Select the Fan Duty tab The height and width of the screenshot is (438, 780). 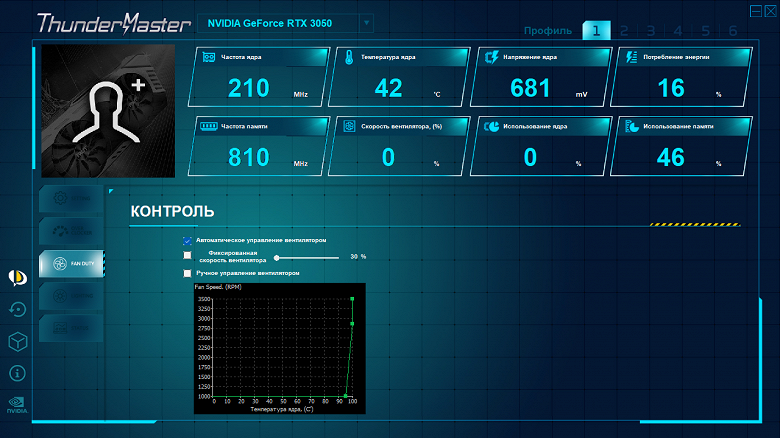click(x=71, y=263)
